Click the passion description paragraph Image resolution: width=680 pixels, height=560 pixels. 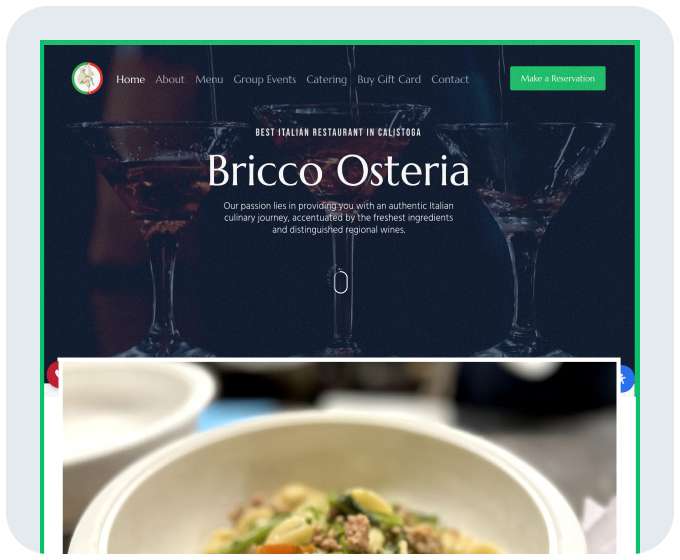(x=338, y=218)
